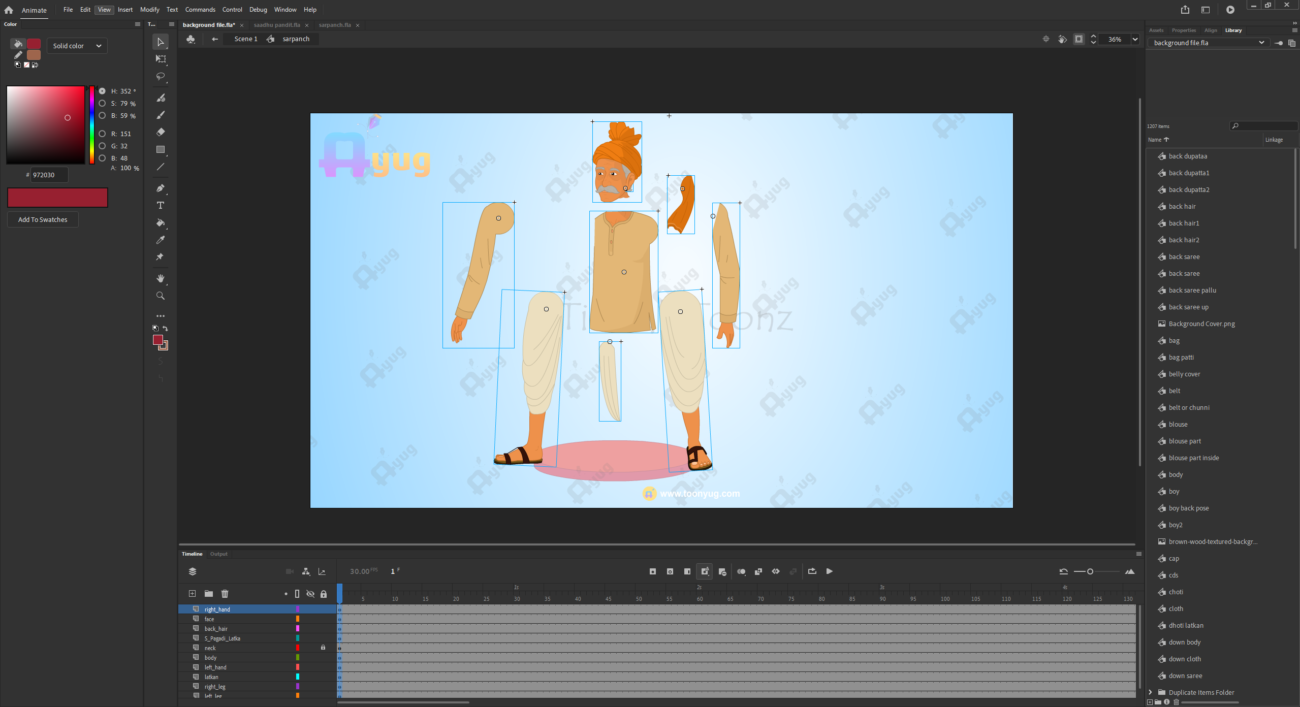1300x707 pixels.
Task: Expand the Duplicate Items Folder
Action: (1150, 692)
